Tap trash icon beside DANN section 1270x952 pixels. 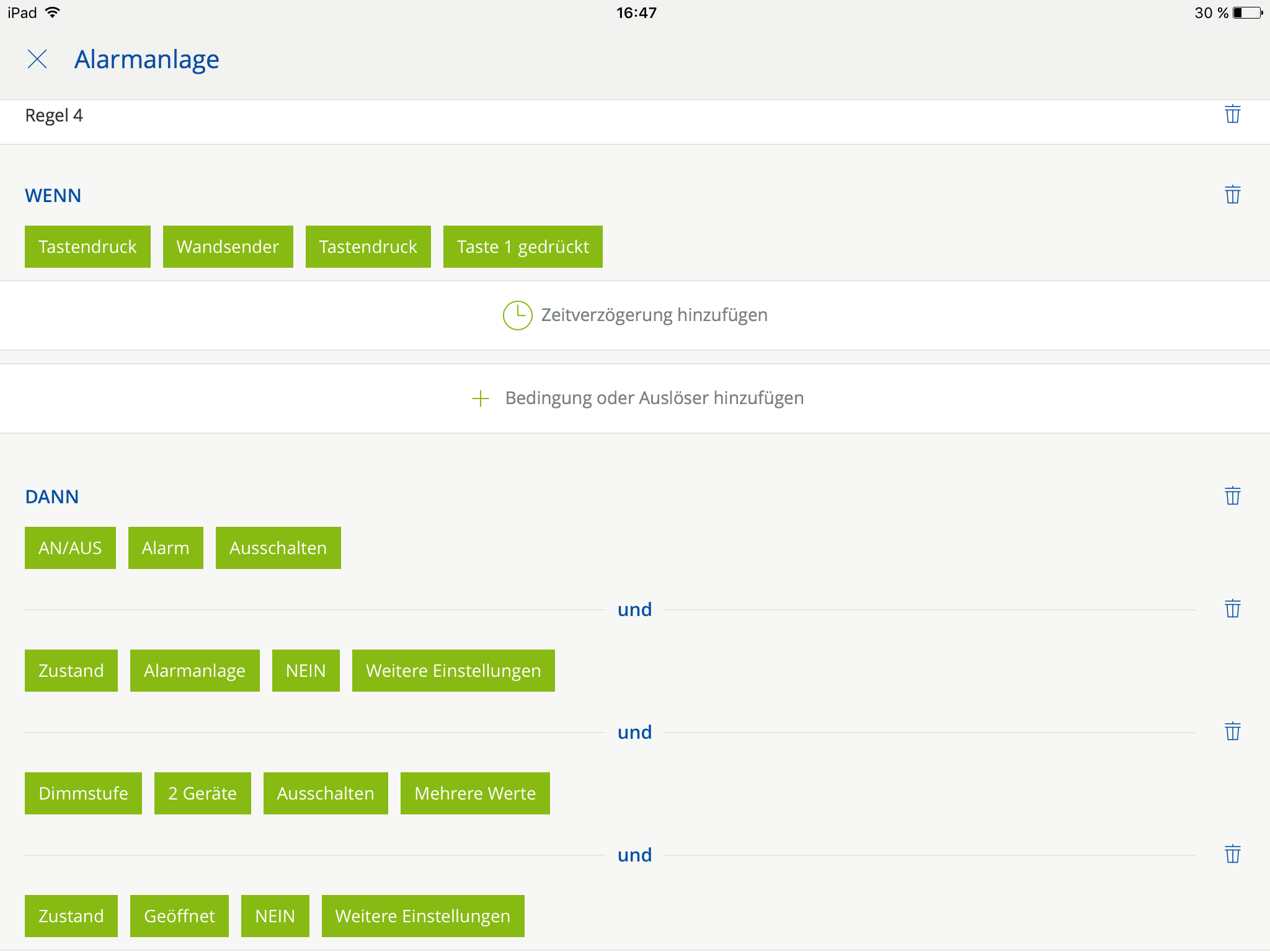point(1232,496)
